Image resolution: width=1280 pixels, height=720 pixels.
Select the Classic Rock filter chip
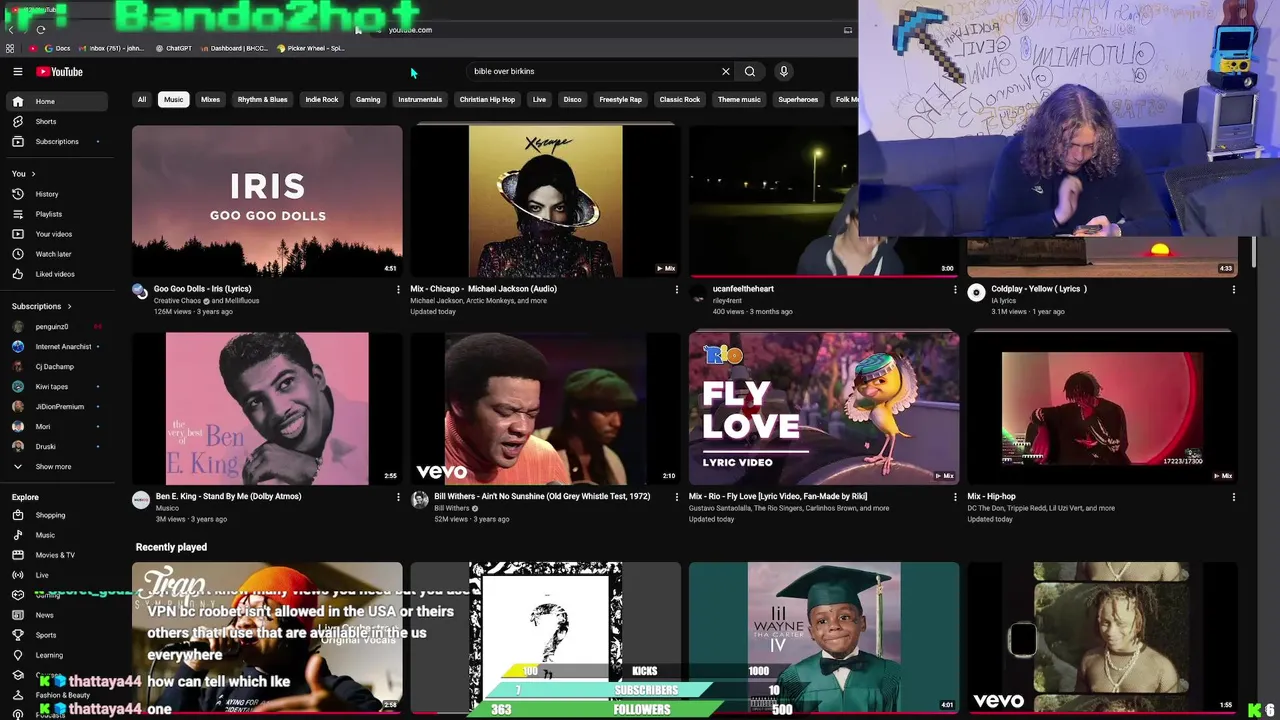[679, 99]
